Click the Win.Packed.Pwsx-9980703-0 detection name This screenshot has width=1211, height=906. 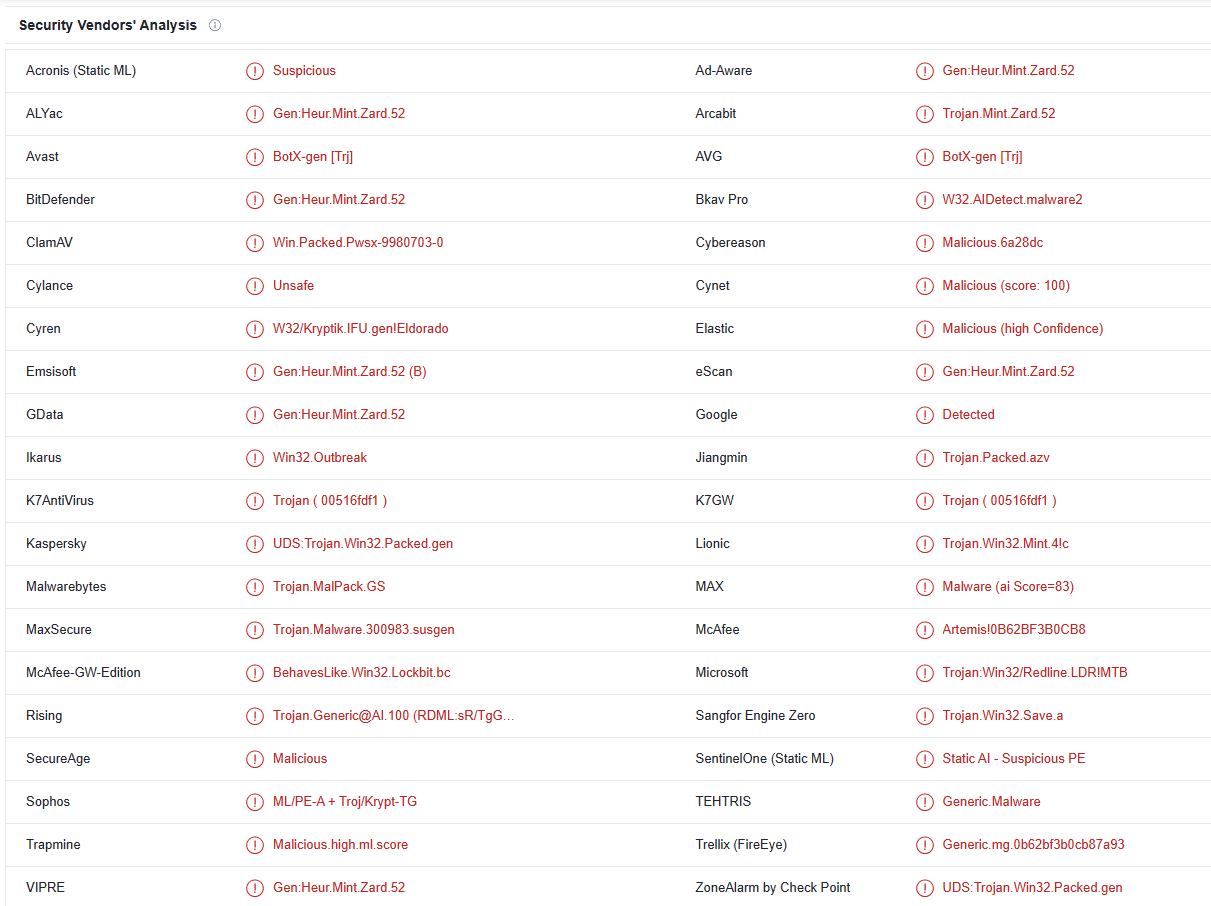357,243
